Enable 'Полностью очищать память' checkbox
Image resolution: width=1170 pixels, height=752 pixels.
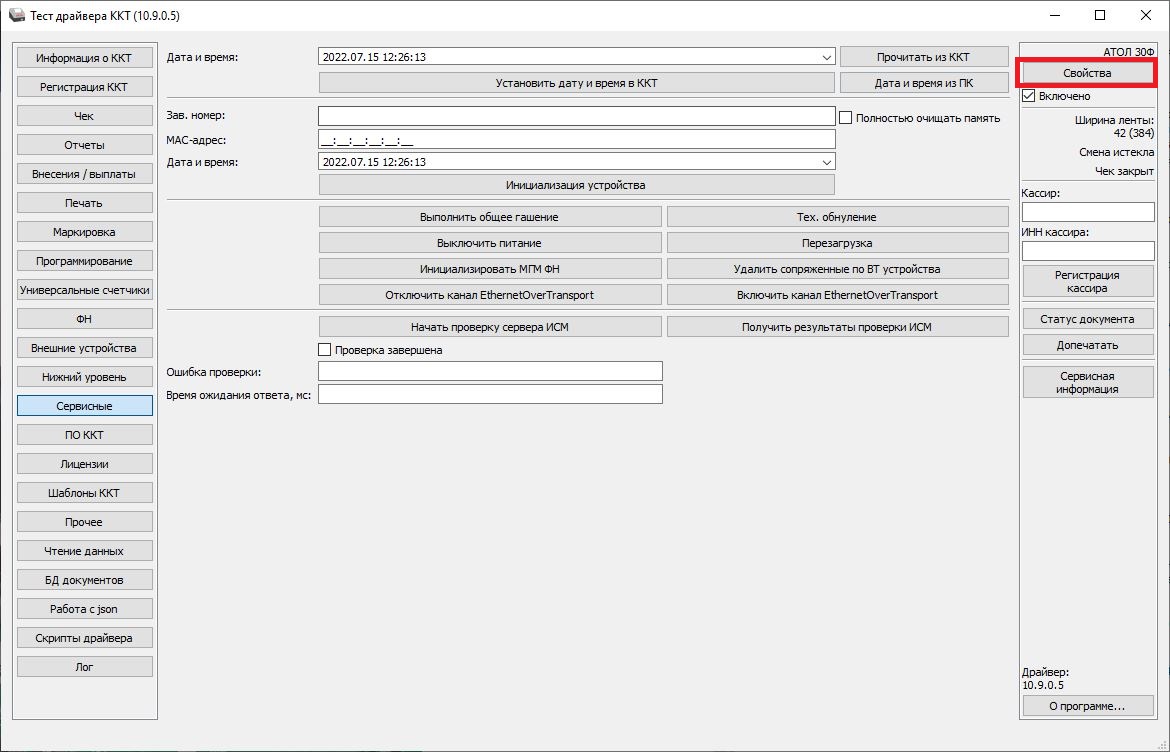pos(846,117)
